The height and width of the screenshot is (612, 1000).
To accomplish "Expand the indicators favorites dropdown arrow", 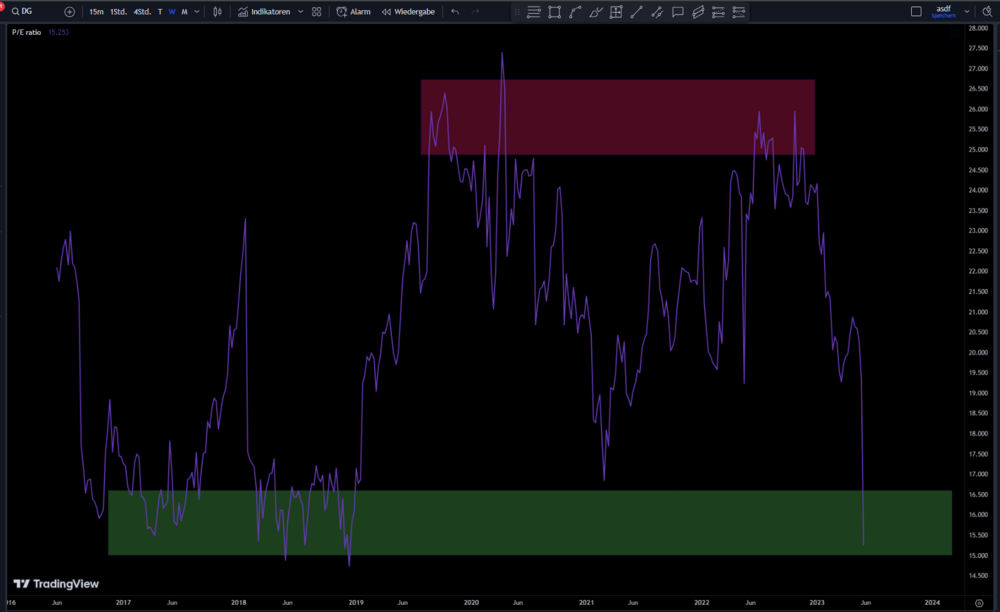I will (300, 11).
